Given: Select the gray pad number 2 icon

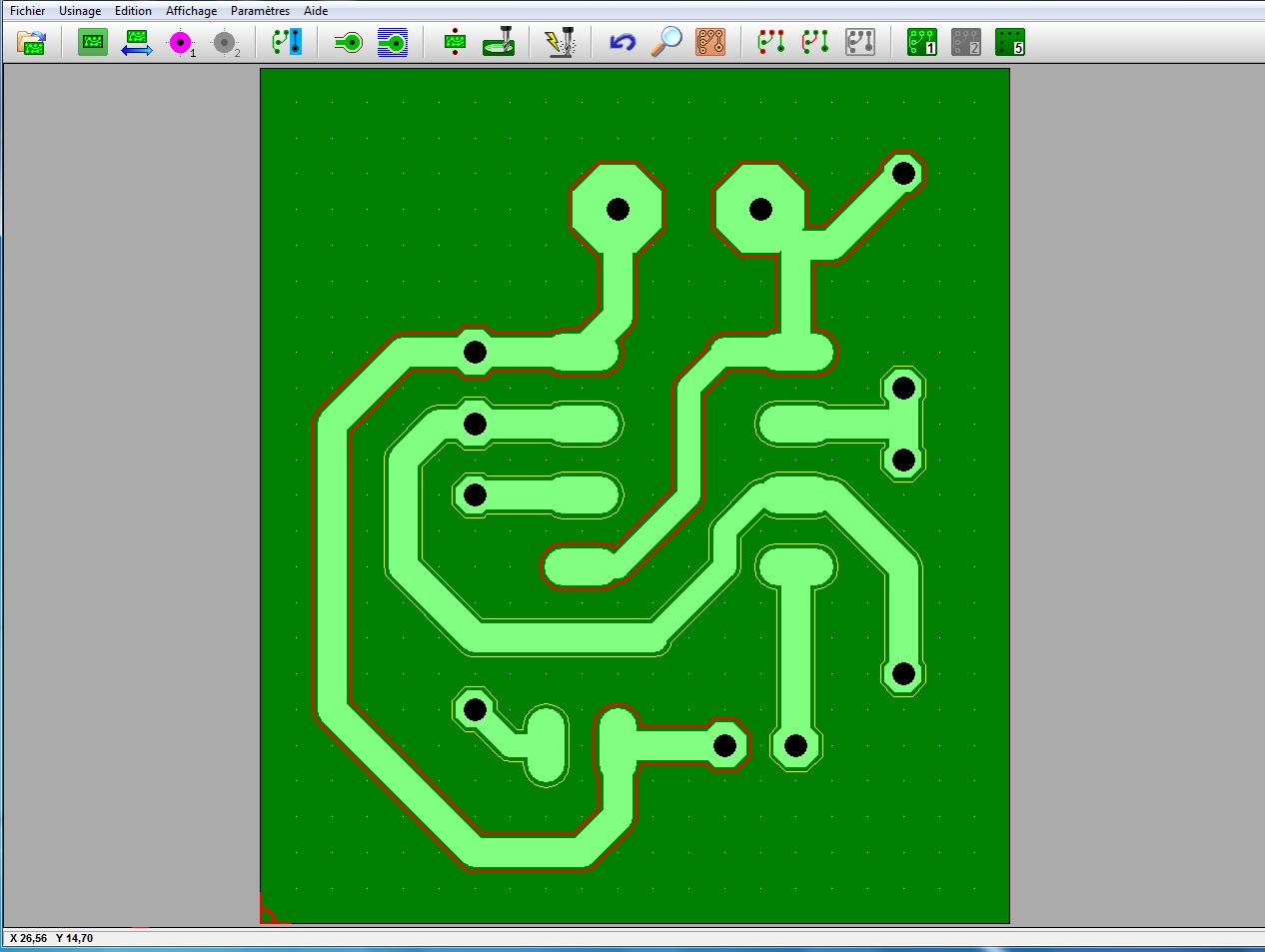Looking at the screenshot, I should 225,43.
